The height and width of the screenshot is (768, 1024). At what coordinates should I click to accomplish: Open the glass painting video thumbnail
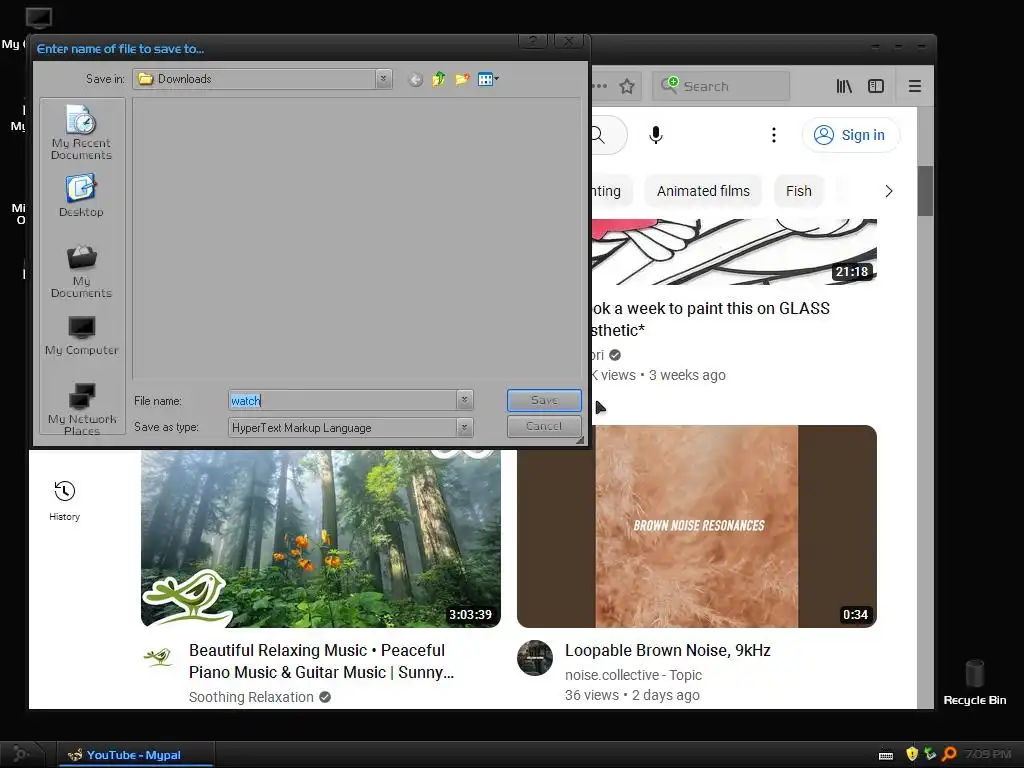[x=734, y=251]
